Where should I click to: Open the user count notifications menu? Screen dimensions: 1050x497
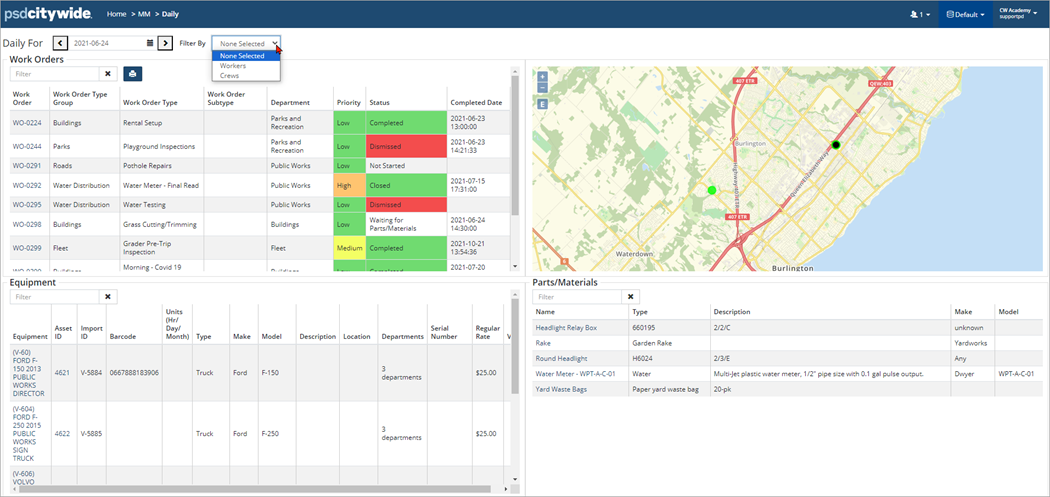point(919,15)
